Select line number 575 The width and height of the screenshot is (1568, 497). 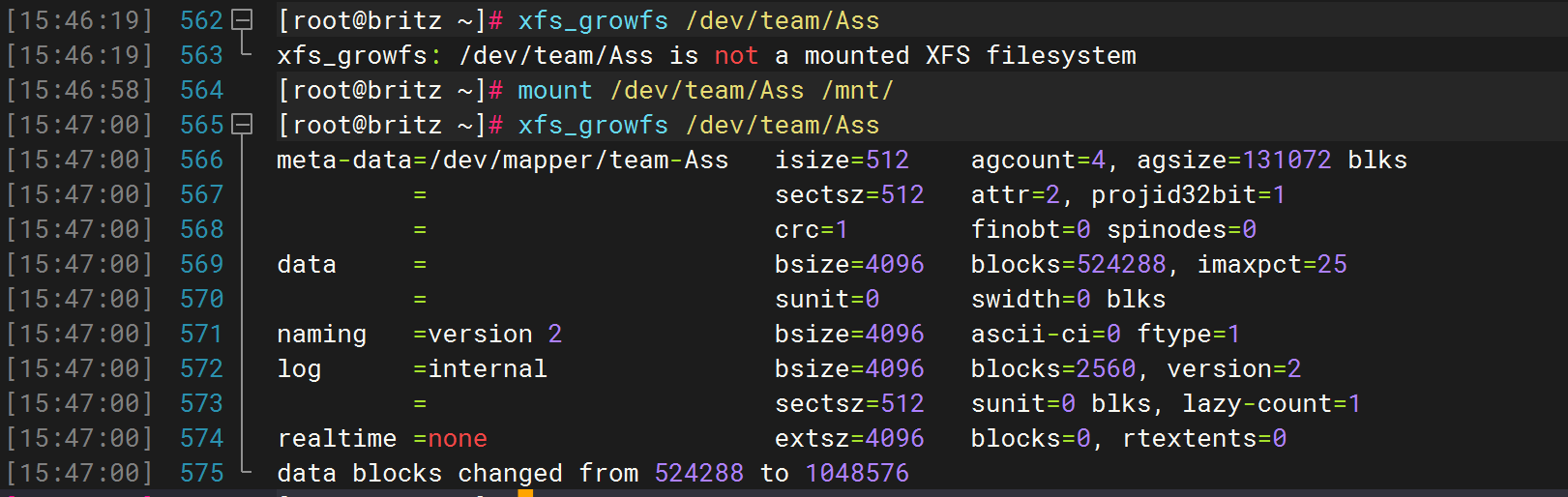click(x=201, y=473)
